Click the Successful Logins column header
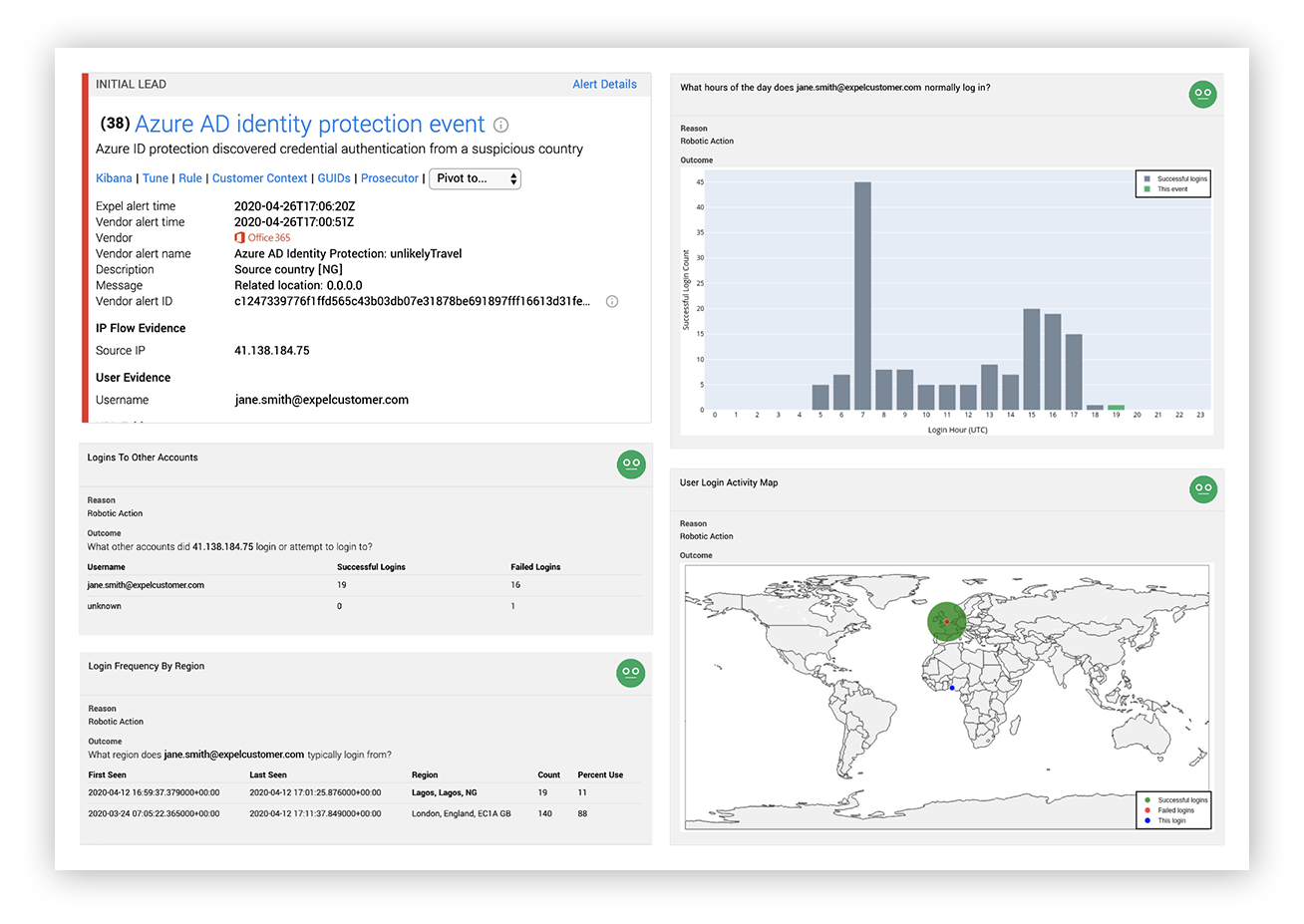Image resolution: width=1304 pixels, height=924 pixels. [x=371, y=567]
